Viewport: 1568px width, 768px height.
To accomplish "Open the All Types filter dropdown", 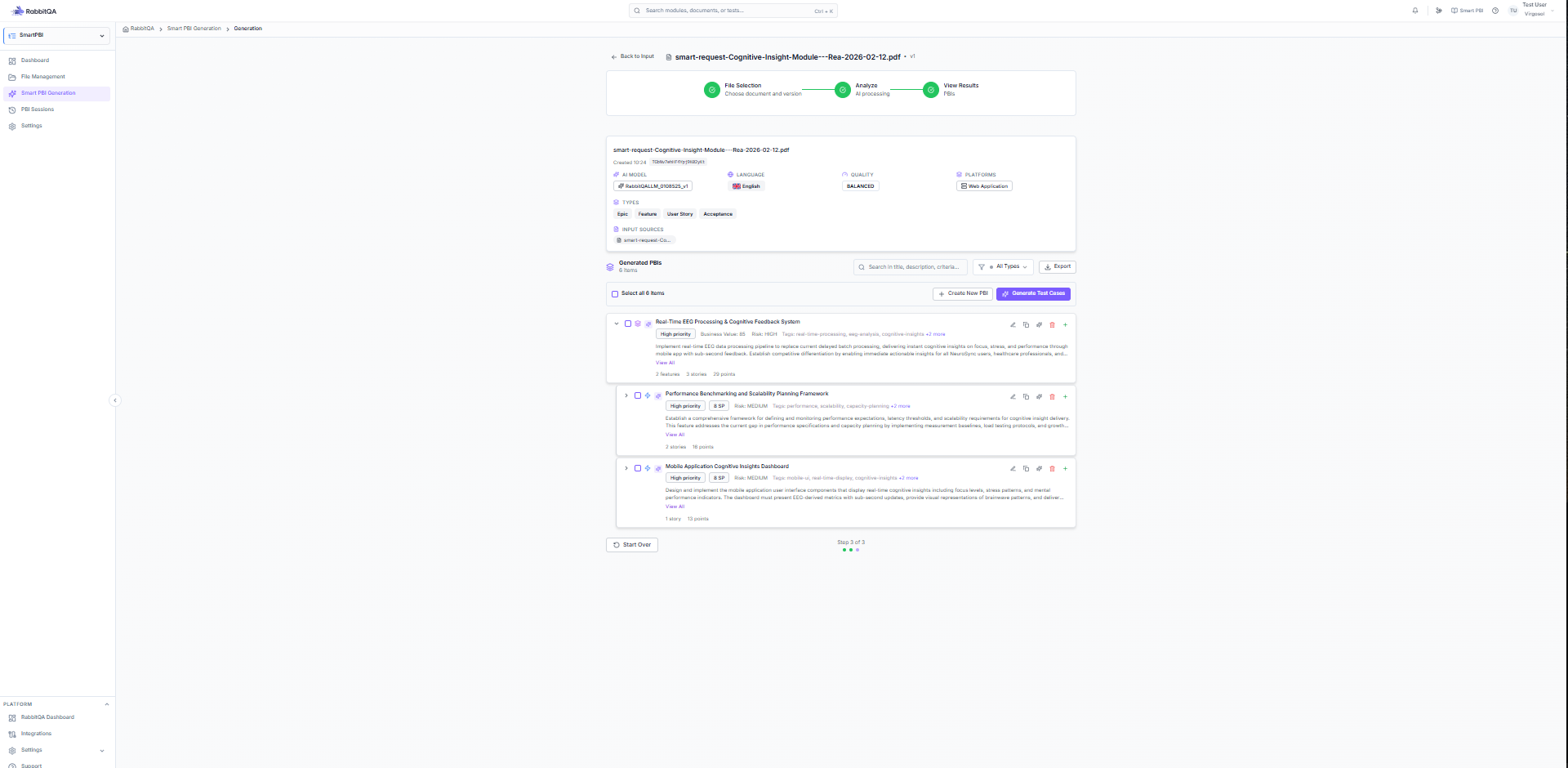I will 1003,267.
